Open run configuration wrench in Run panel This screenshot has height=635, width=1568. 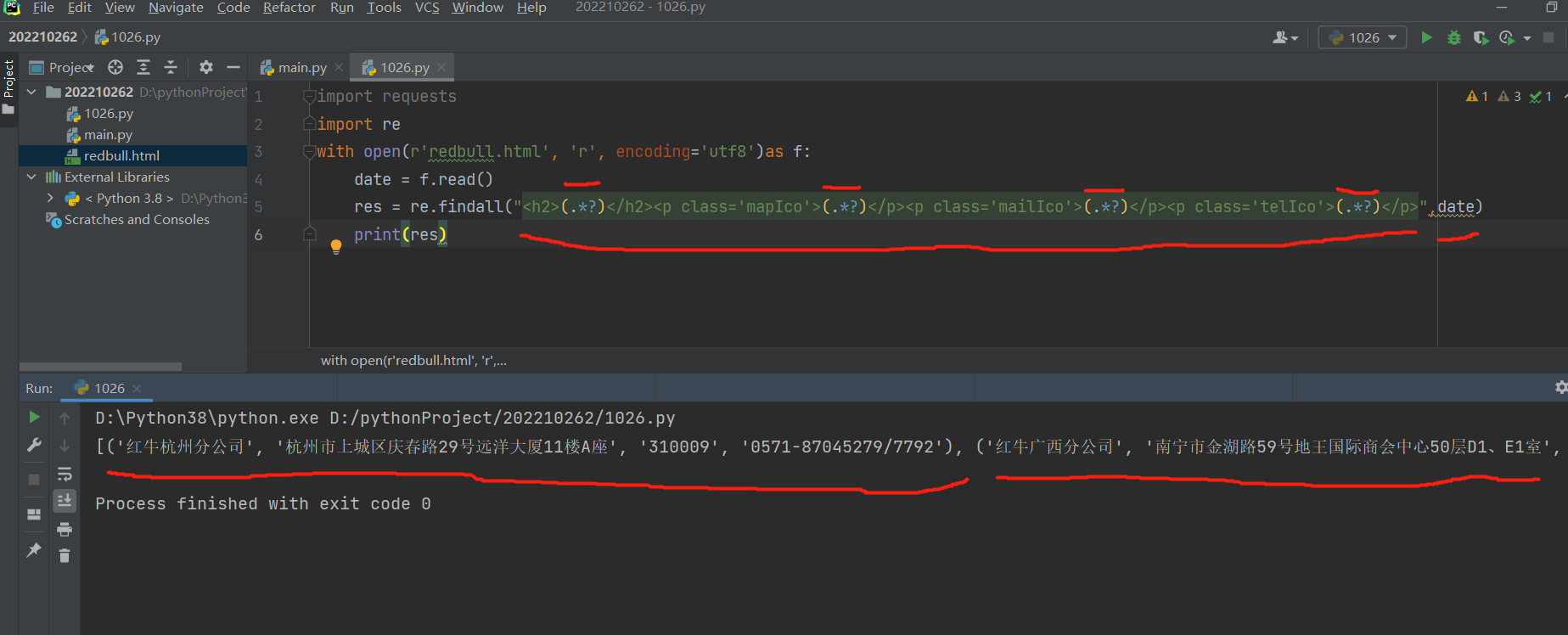click(x=34, y=445)
